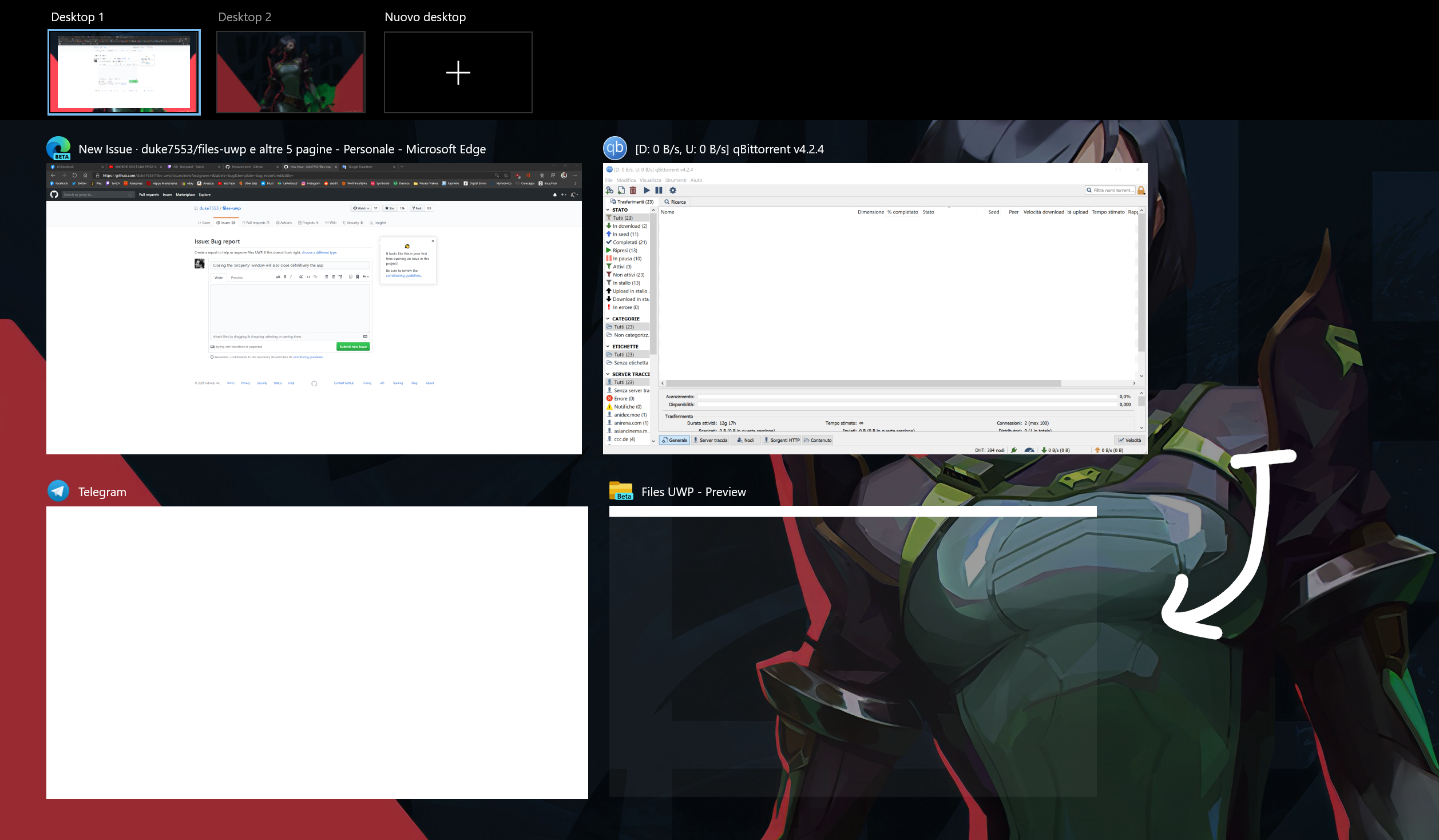Collapse the STATO section in qBittorrent
The image size is (1439, 840).
608,210
